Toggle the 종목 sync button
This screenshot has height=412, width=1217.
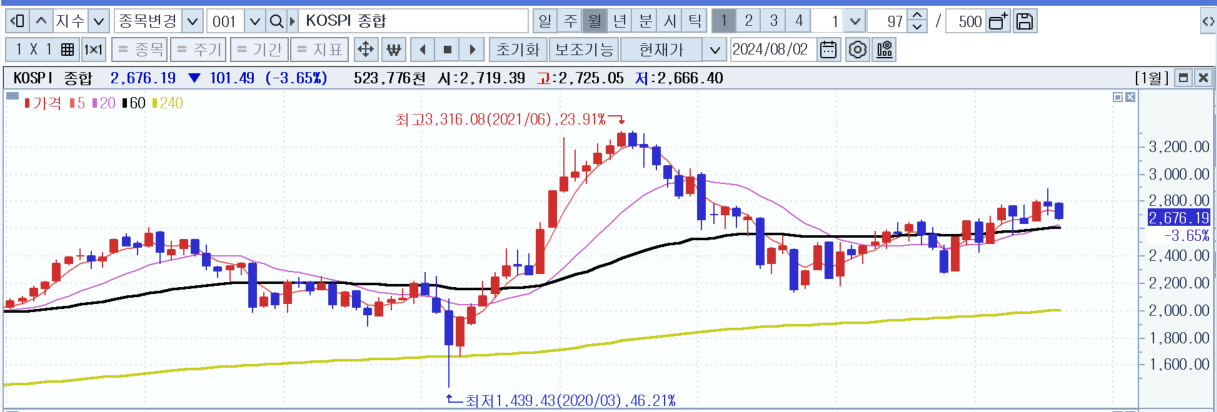(x=139, y=49)
